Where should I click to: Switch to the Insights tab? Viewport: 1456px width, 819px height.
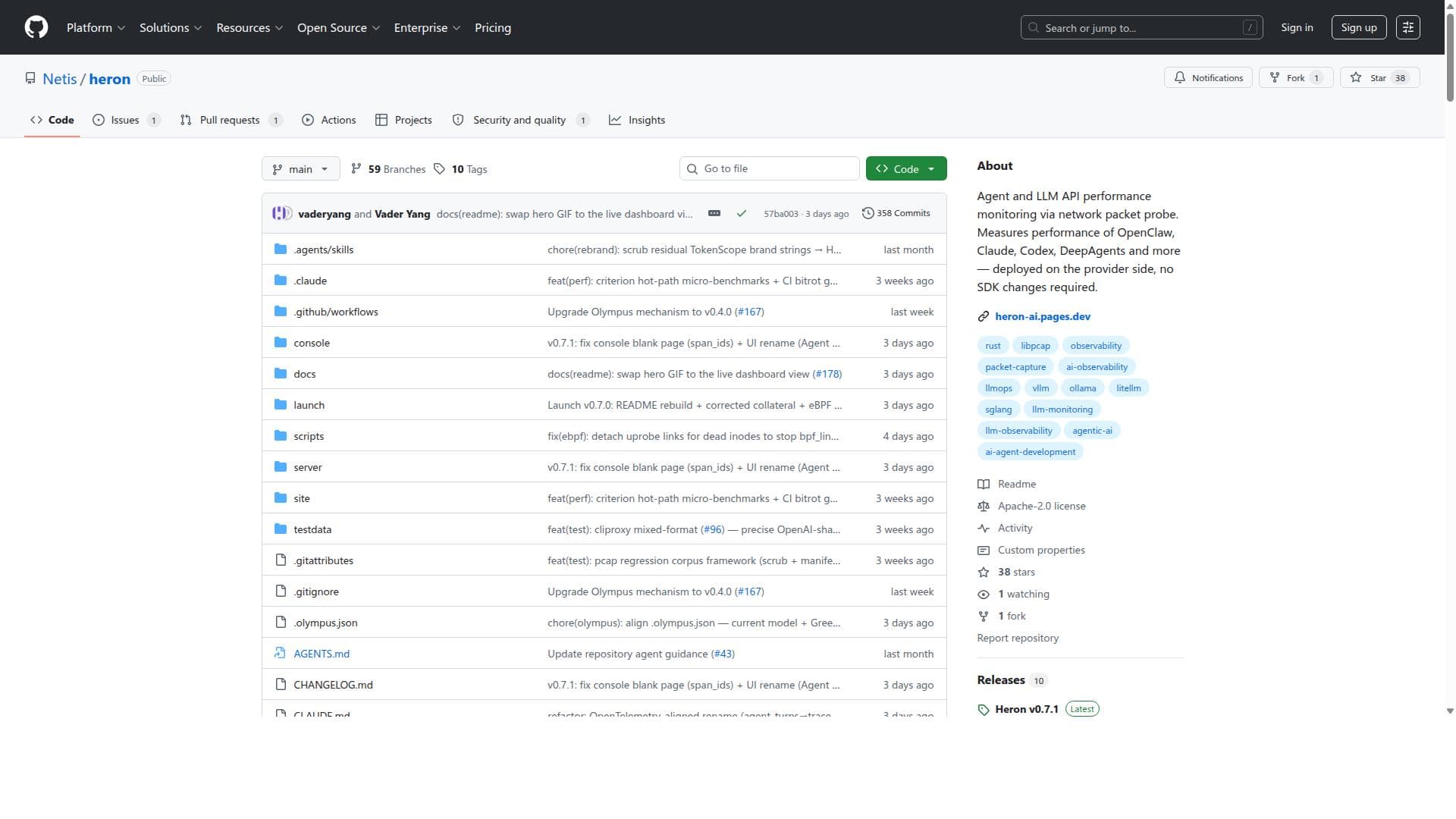[637, 120]
